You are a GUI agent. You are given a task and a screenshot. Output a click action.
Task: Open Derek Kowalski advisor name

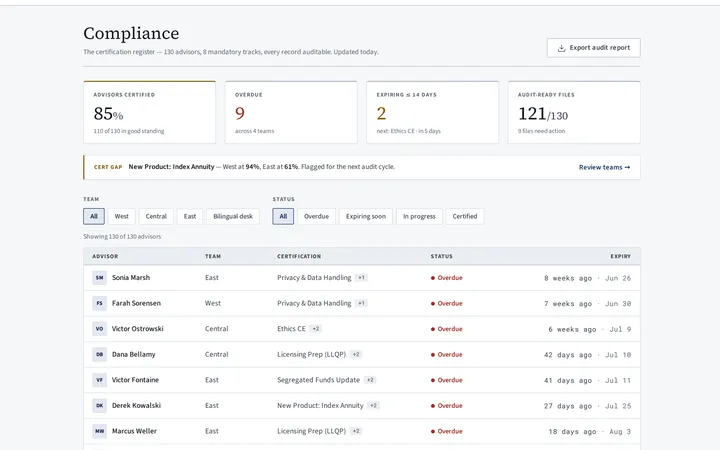click(x=136, y=405)
